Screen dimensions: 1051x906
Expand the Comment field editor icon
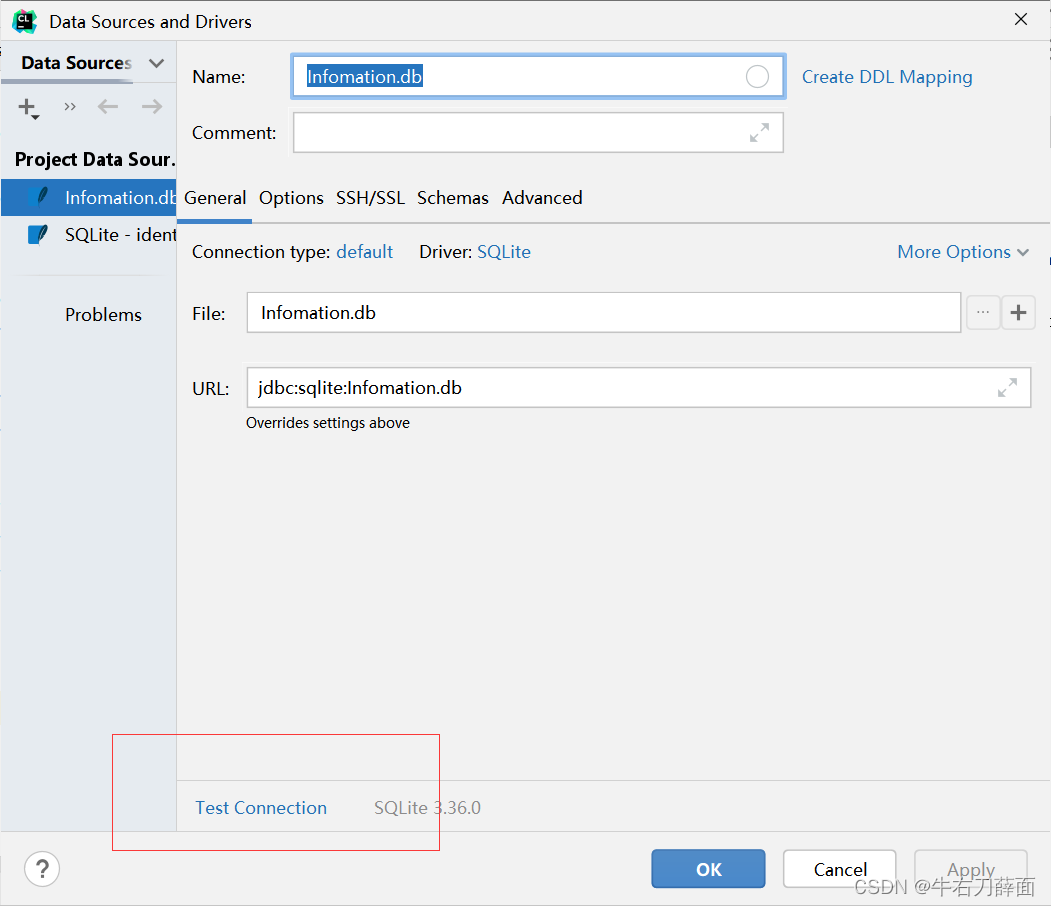point(760,132)
